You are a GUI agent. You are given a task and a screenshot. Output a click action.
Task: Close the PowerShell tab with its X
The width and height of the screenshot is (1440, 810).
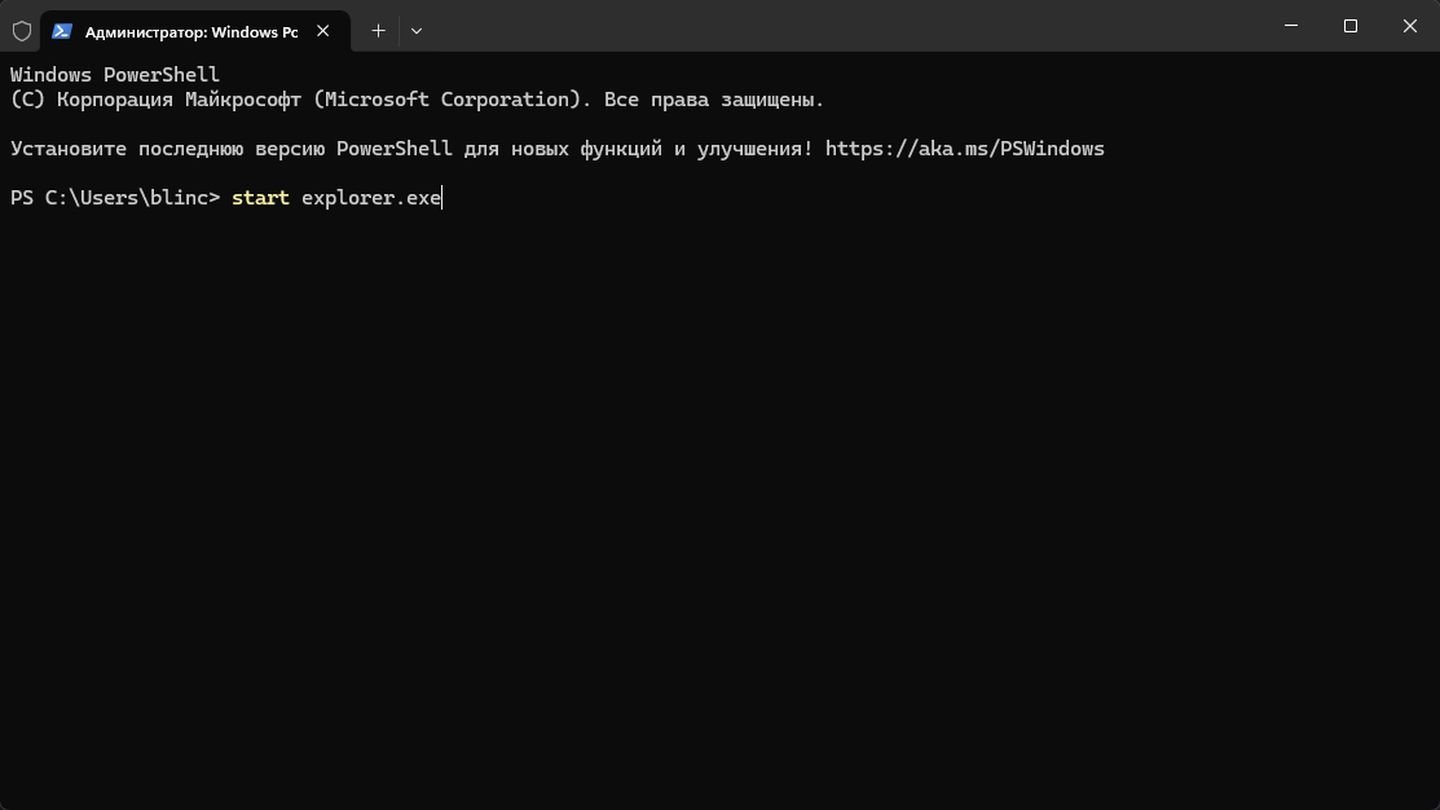[x=323, y=31]
